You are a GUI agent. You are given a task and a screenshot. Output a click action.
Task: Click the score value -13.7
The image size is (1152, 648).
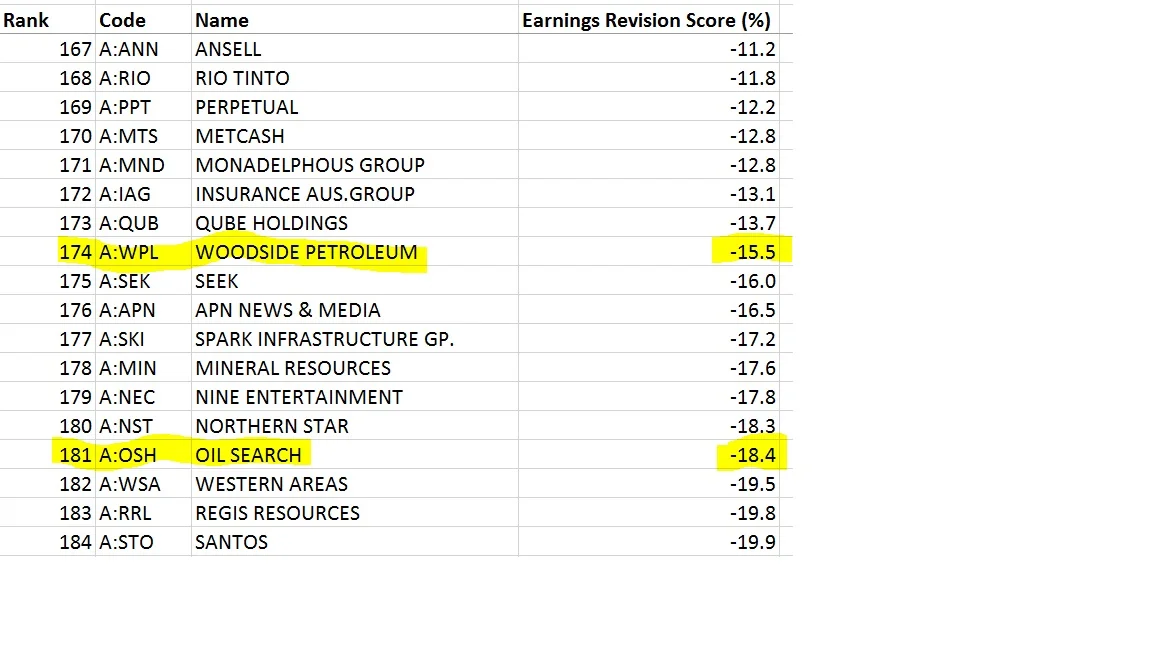tap(752, 223)
